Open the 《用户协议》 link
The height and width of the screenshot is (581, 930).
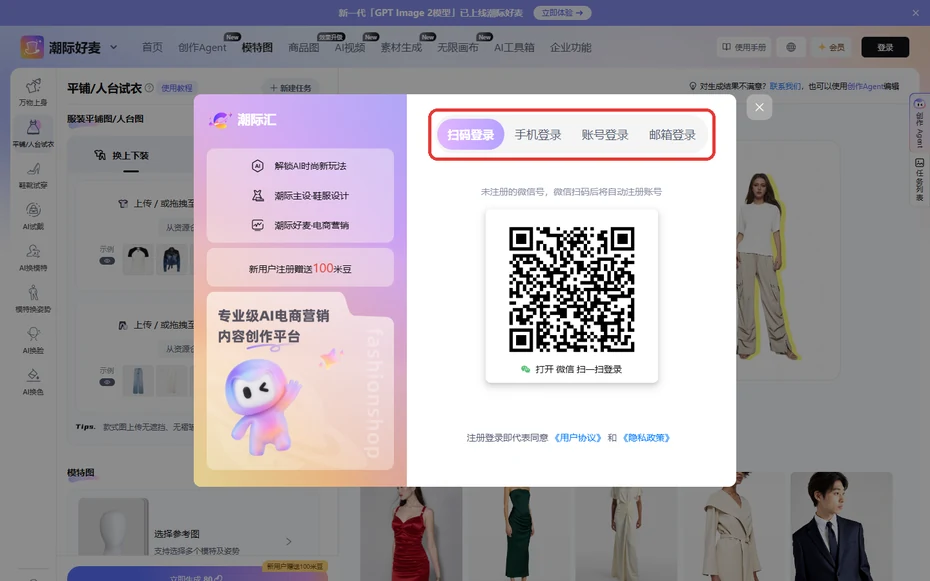(577, 438)
